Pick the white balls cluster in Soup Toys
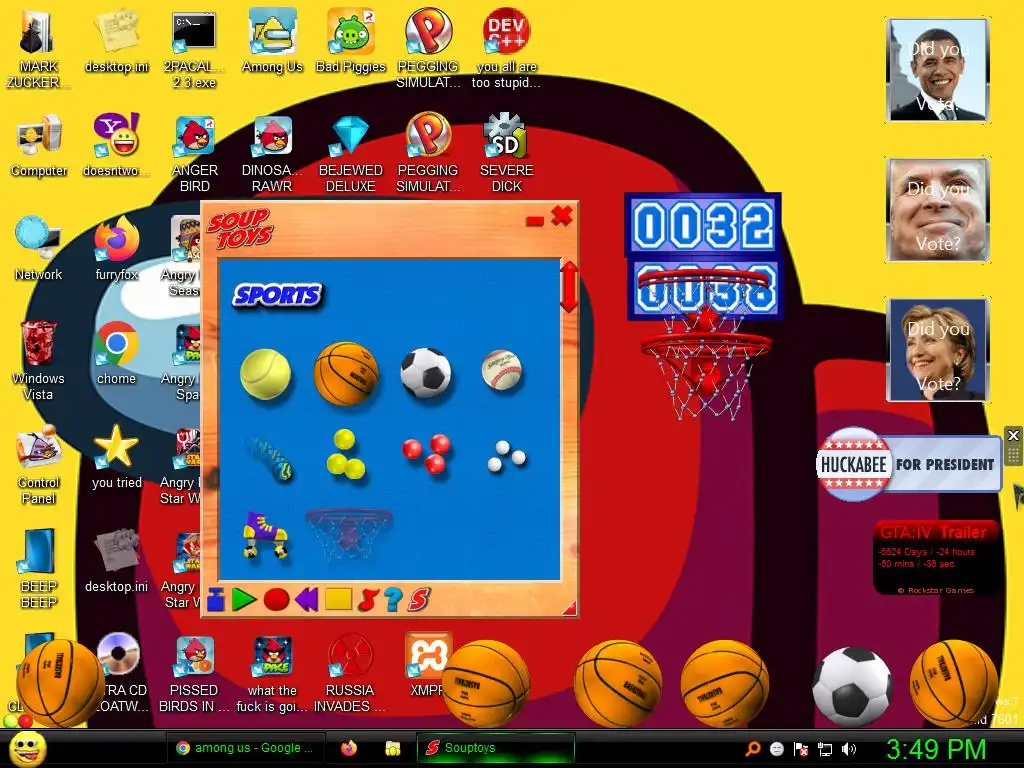The image size is (1024, 768). [x=507, y=456]
